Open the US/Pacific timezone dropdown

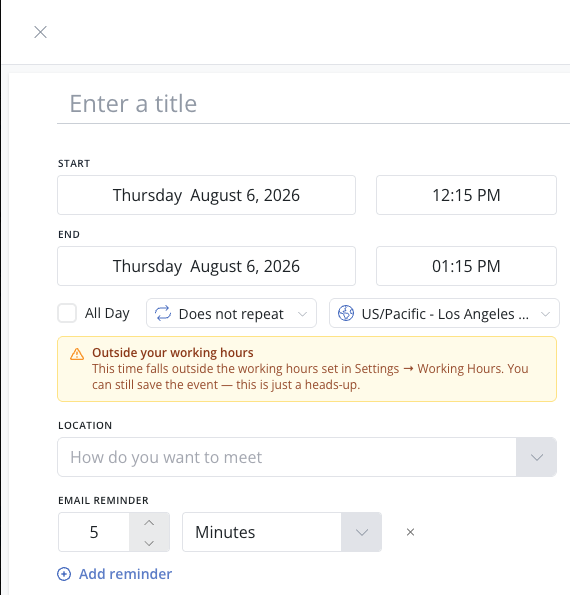coord(444,313)
